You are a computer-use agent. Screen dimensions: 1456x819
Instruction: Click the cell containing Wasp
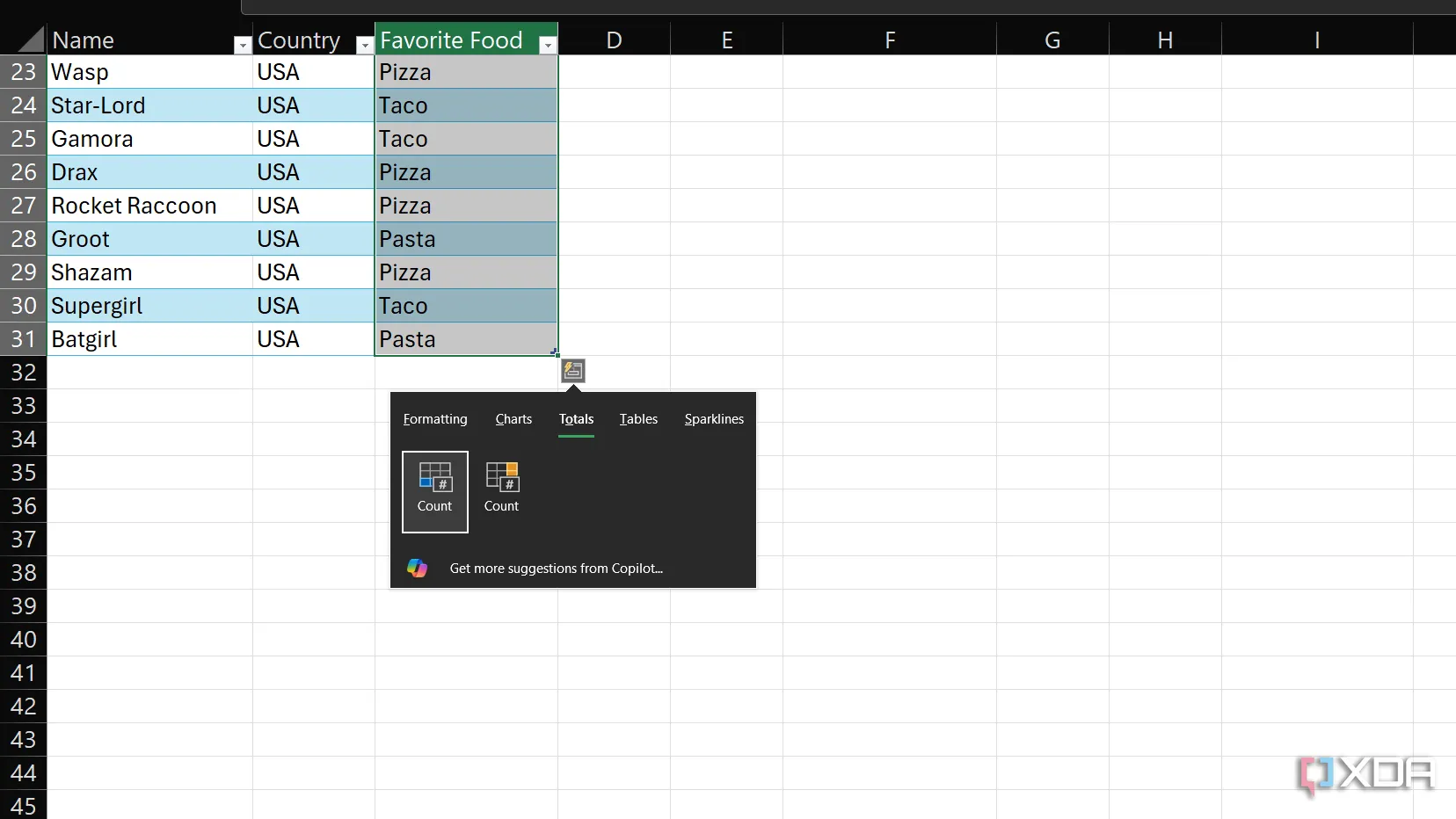click(149, 72)
